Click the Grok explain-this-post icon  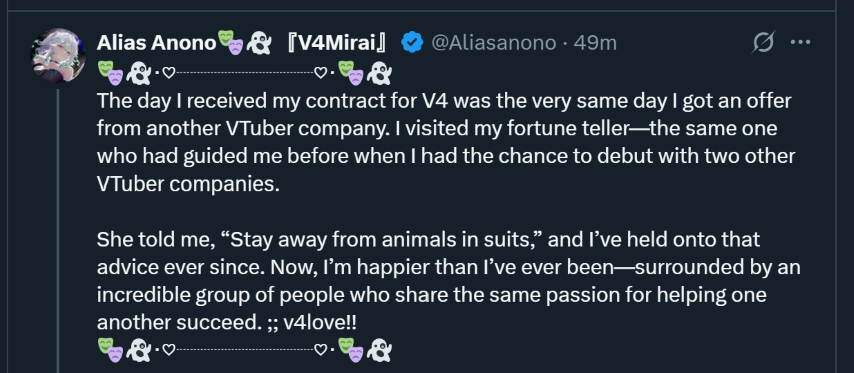(x=762, y=42)
